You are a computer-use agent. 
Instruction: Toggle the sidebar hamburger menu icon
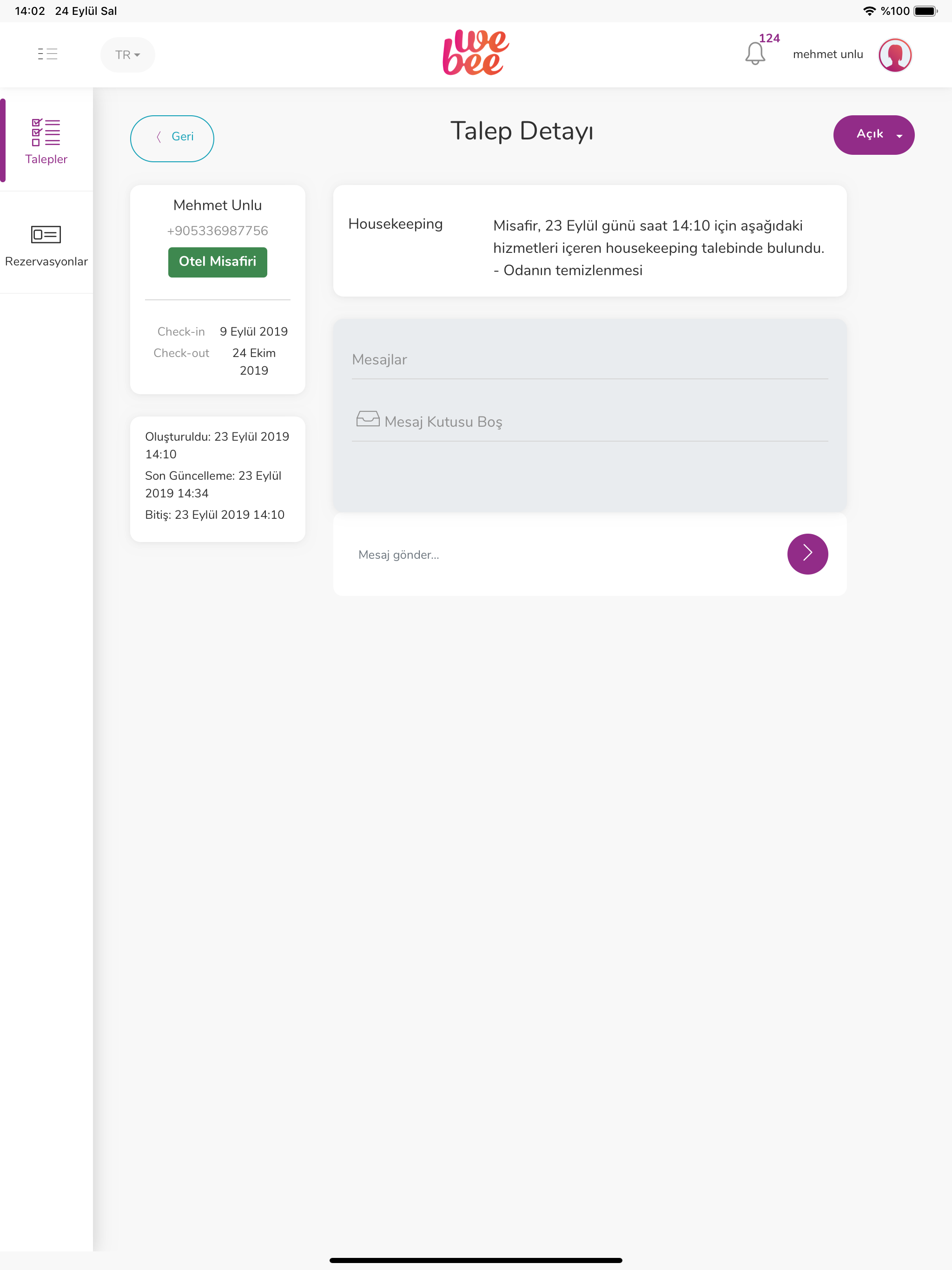pyautogui.click(x=48, y=54)
